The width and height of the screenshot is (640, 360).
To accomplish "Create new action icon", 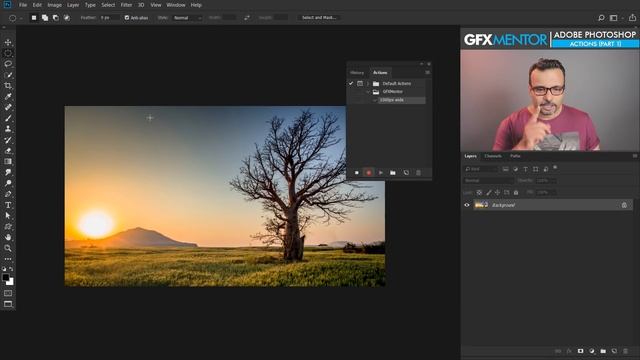I will (406, 173).
